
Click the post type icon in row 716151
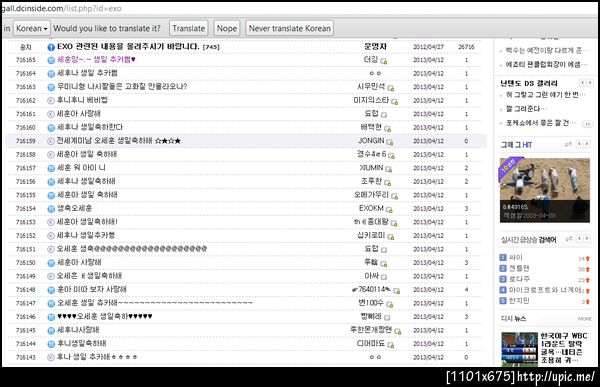point(51,250)
